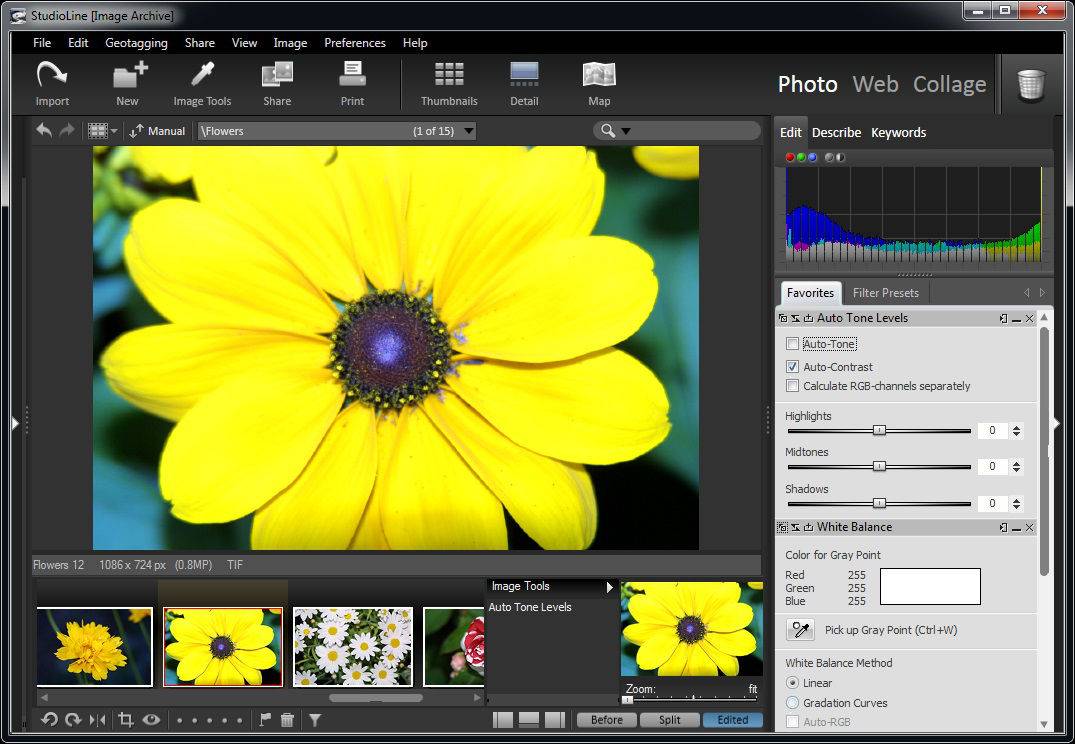
Task: Select the vertical split layout button
Action: [x=503, y=719]
